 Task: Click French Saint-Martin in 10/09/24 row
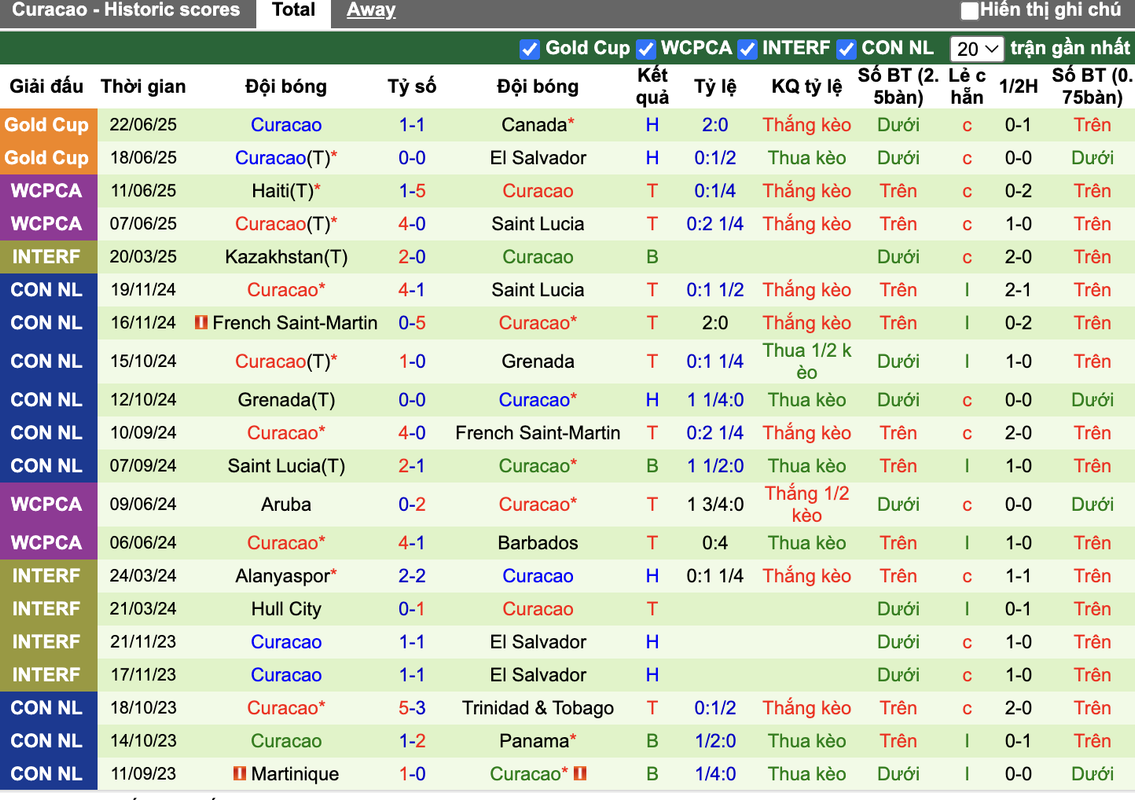(538, 432)
